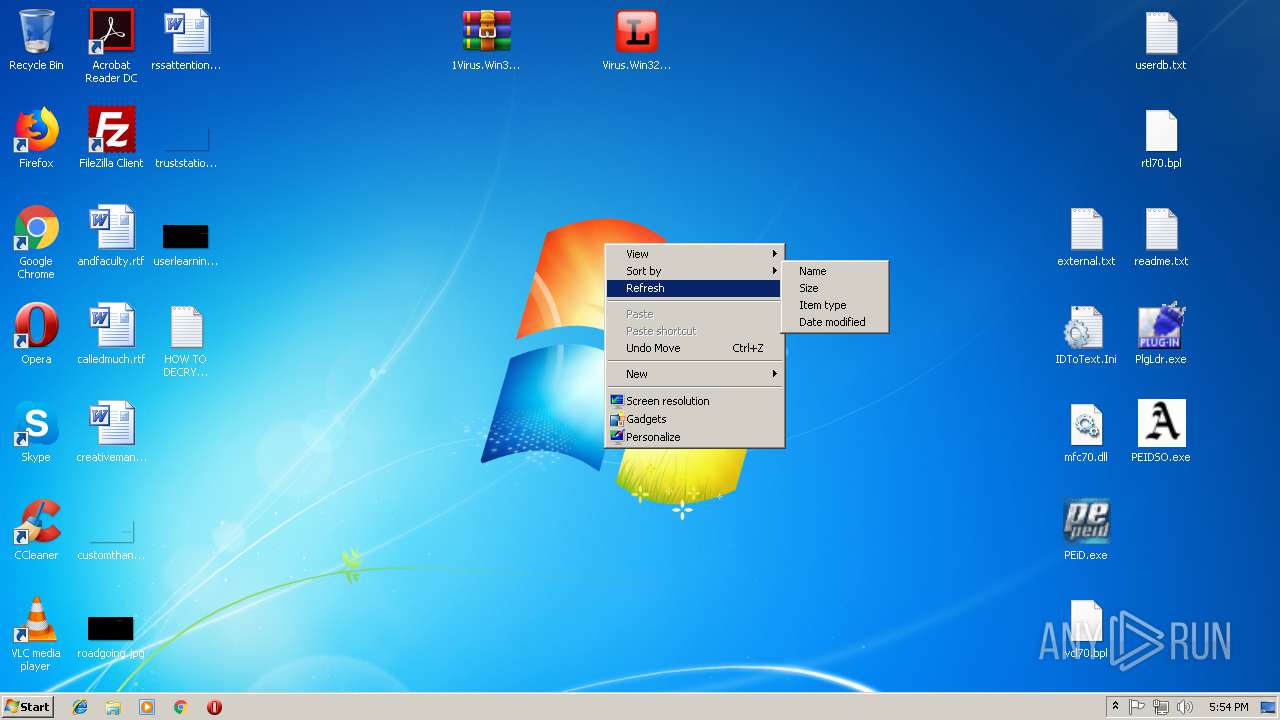Sort desktop icons by Size
This screenshot has height=720, width=1280.
click(x=834, y=288)
